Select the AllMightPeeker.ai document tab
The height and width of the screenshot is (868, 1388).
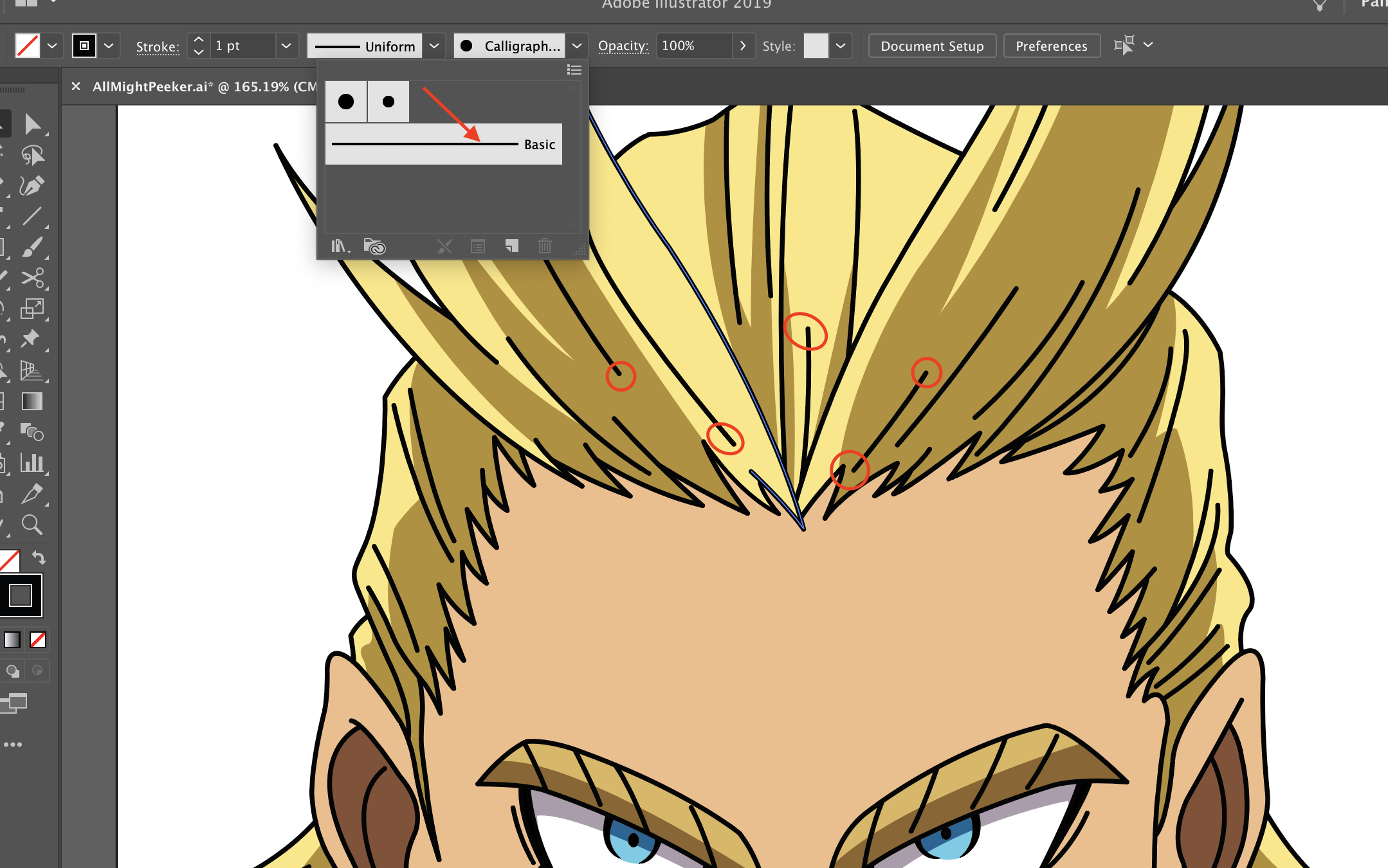pyautogui.click(x=205, y=87)
